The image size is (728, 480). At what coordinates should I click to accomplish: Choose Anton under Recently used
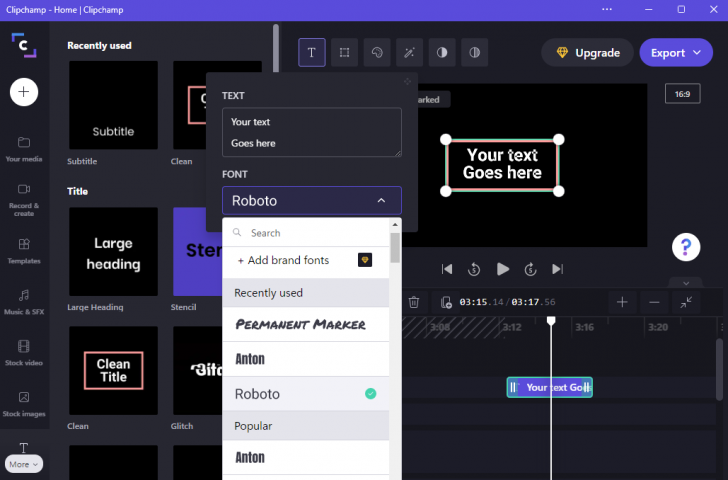[306, 359]
